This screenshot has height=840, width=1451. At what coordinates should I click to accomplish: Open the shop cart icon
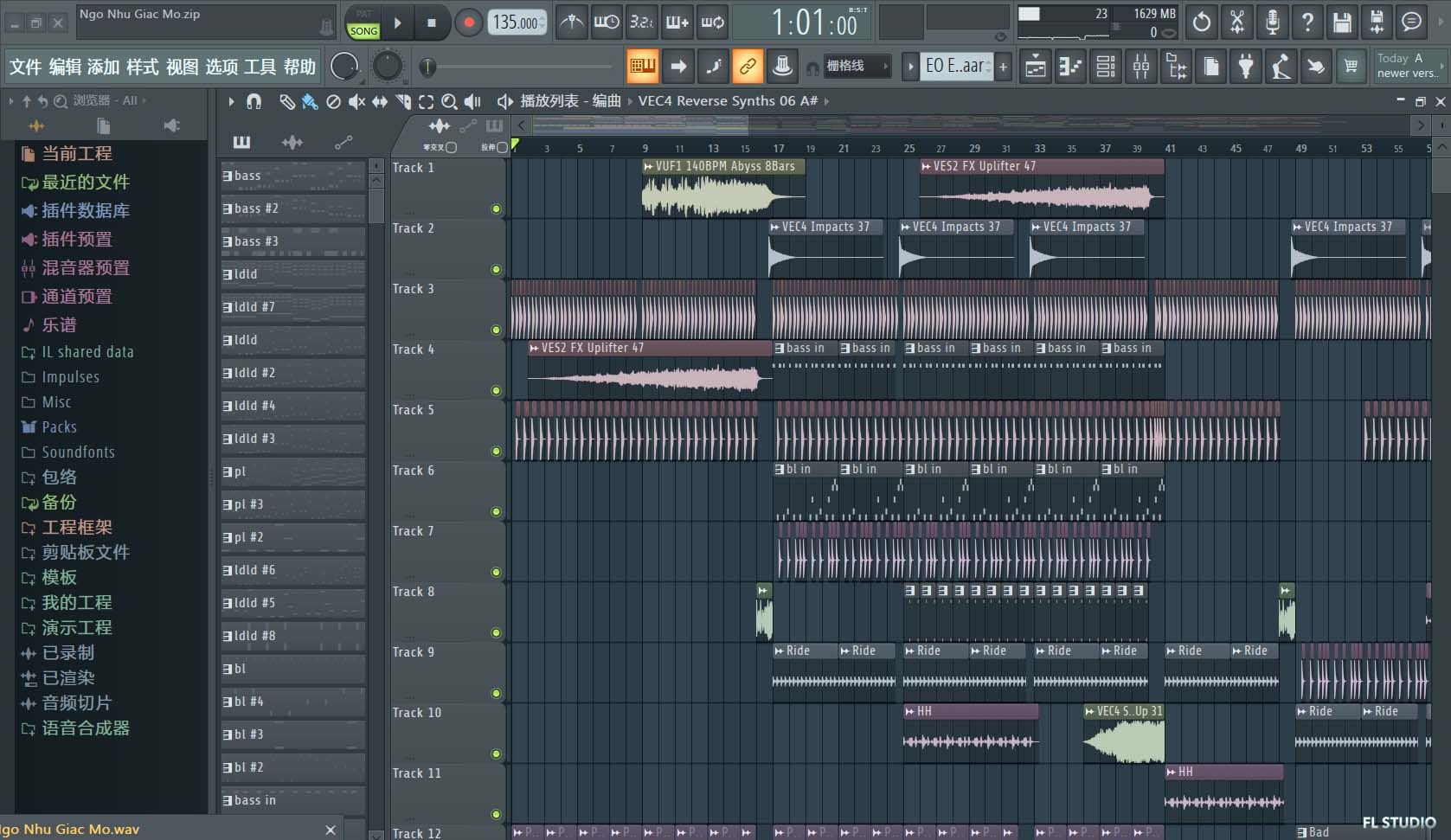[x=1351, y=66]
